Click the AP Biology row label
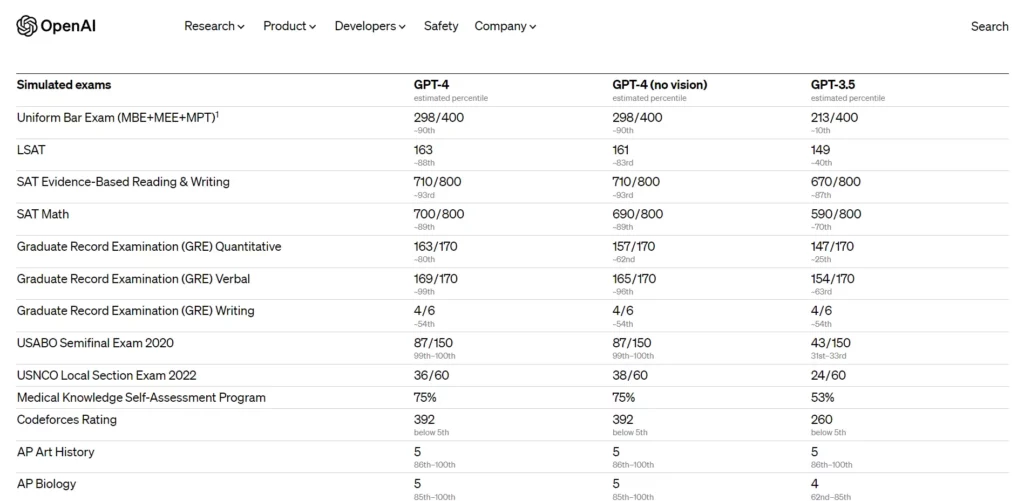 (x=46, y=484)
